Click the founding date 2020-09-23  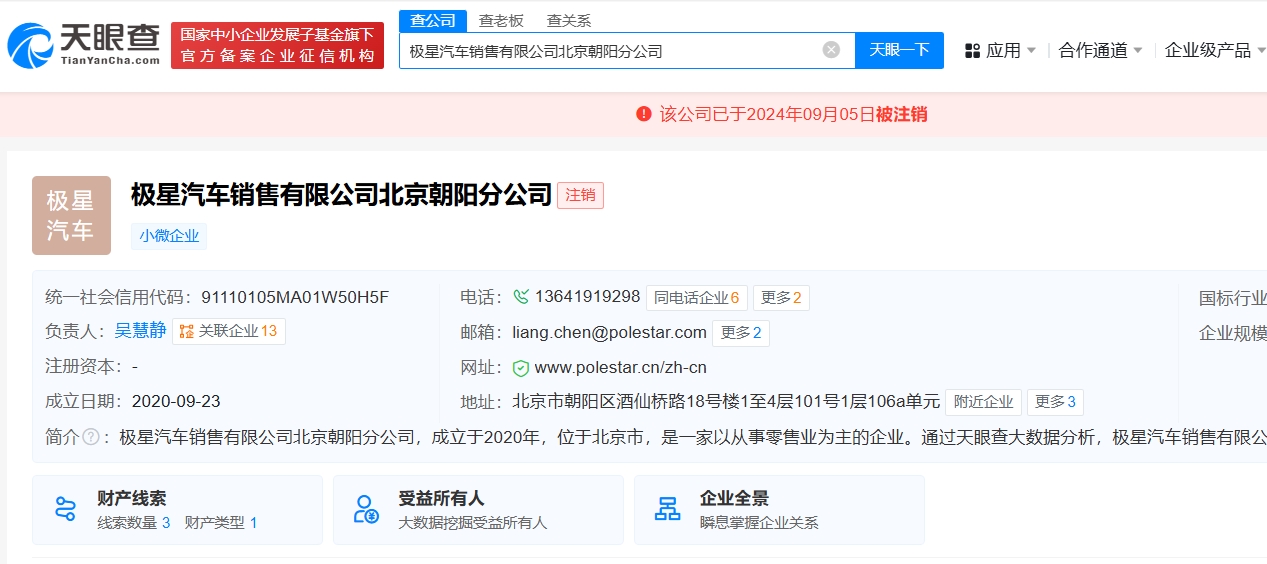[176, 402]
